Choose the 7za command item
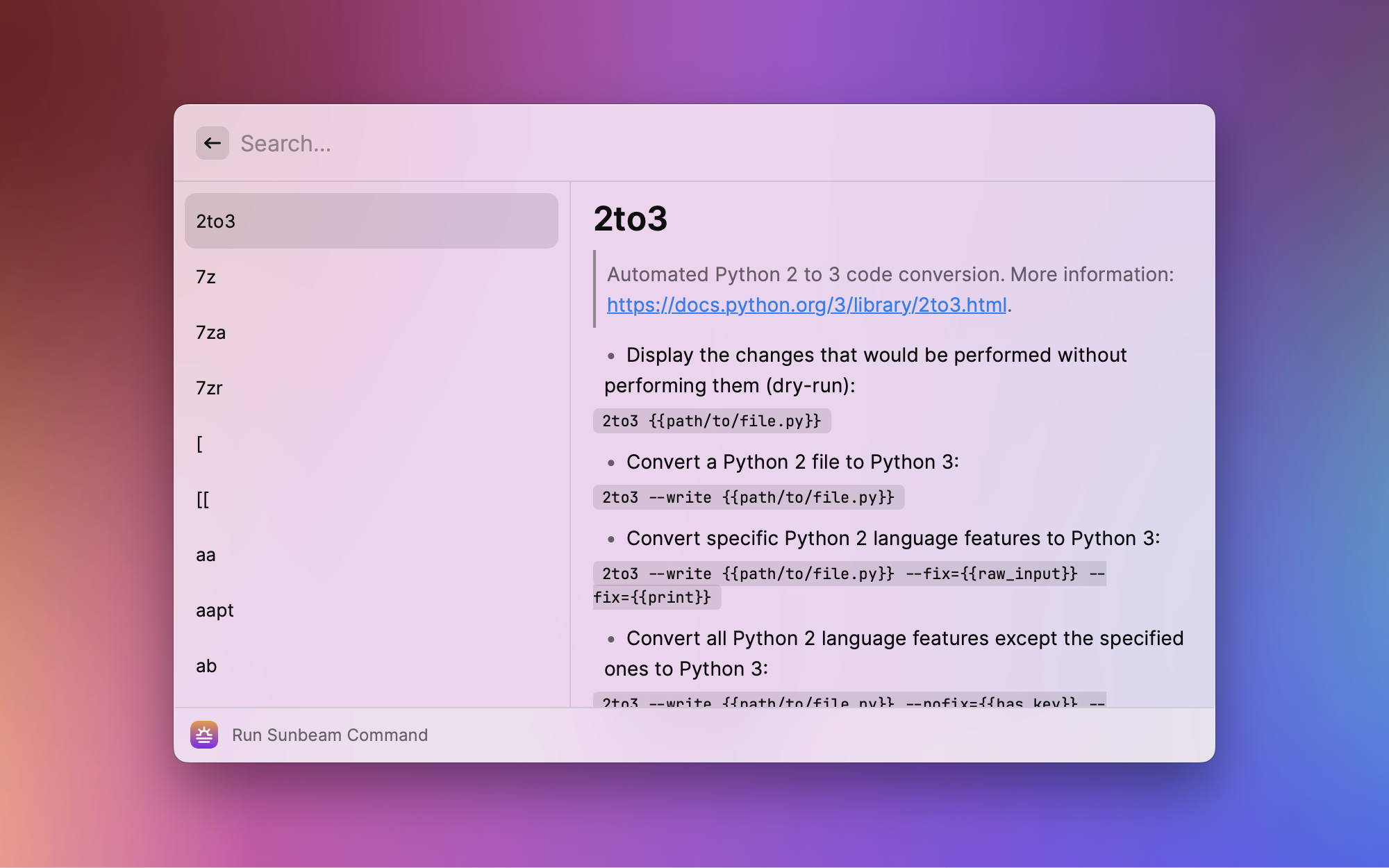 click(371, 333)
